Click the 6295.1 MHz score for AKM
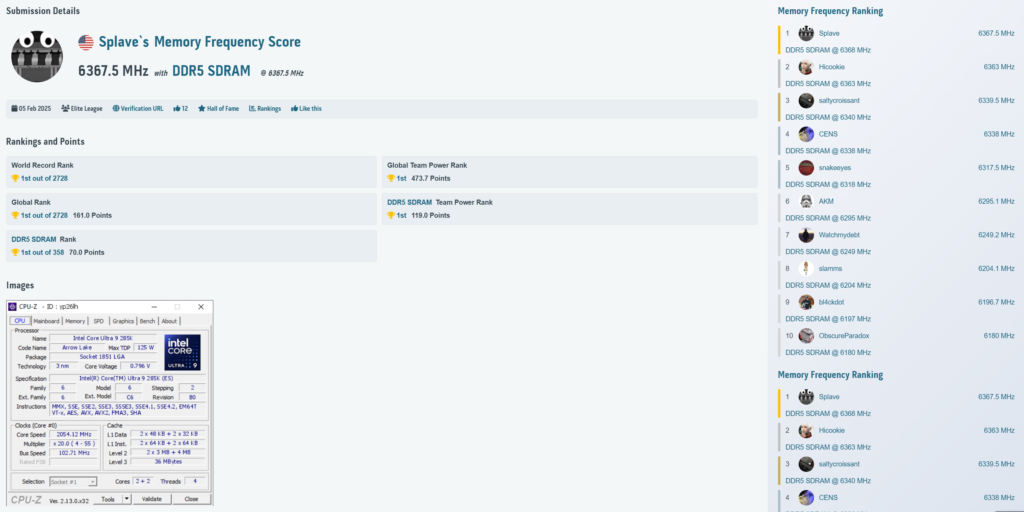 pos(996,201)
